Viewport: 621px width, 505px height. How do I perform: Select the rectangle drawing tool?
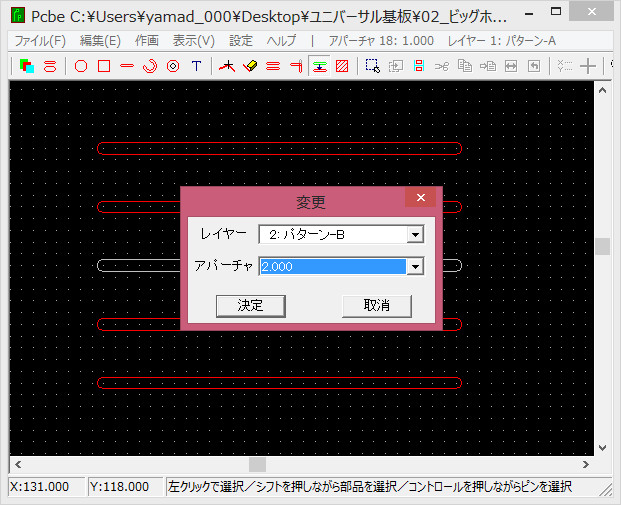(x=104, y=66)
